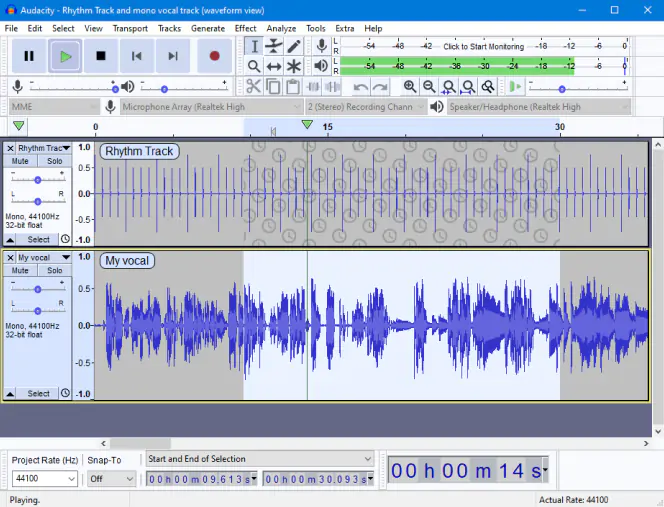Image resolution: width=664 pixels, height=507 pixels.
Task: Click the Zoom Toggle icon
Action: click(x=488, y=87)
